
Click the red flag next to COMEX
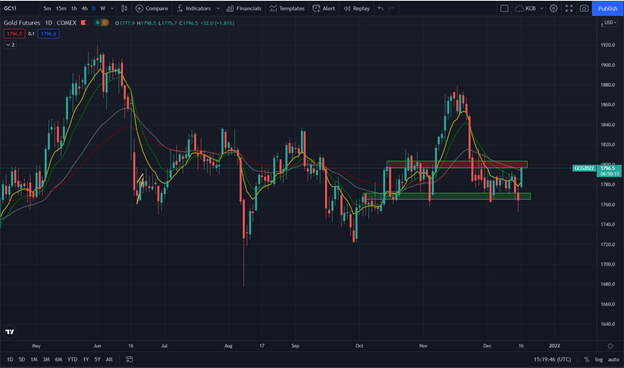click(84, 23)
